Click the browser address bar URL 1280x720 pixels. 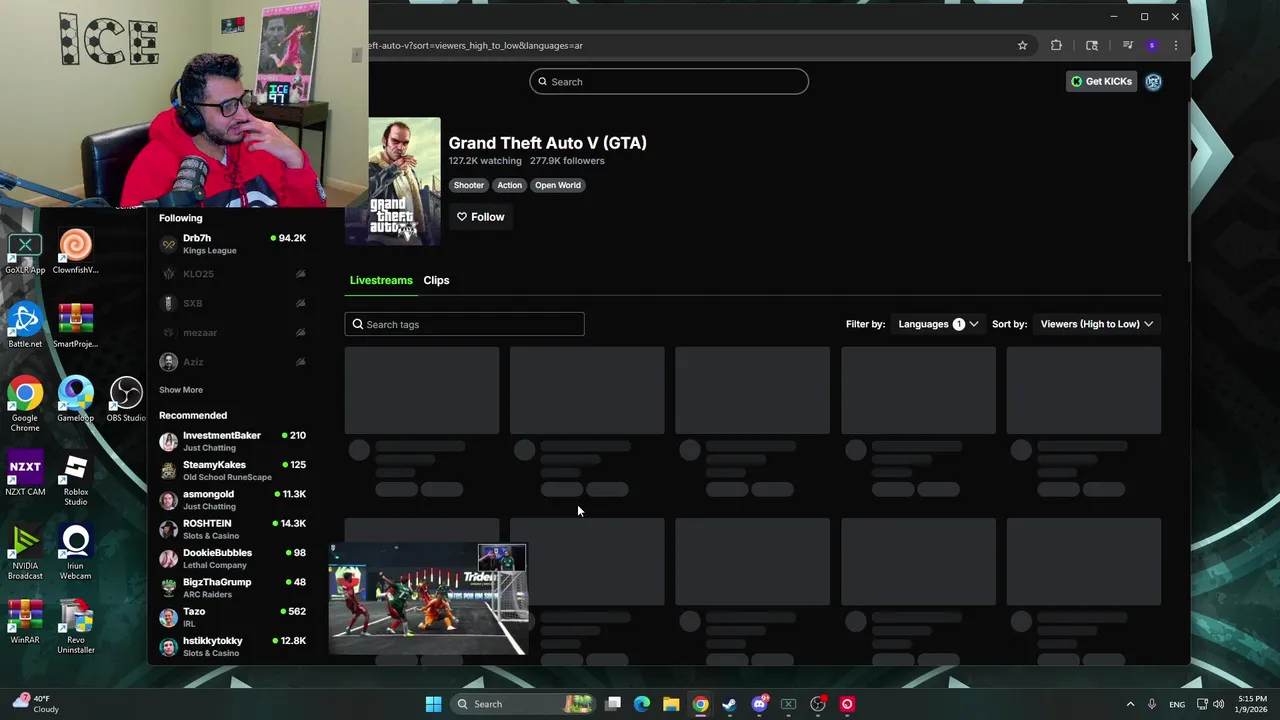pyautogui.click(x=476, y=45)
